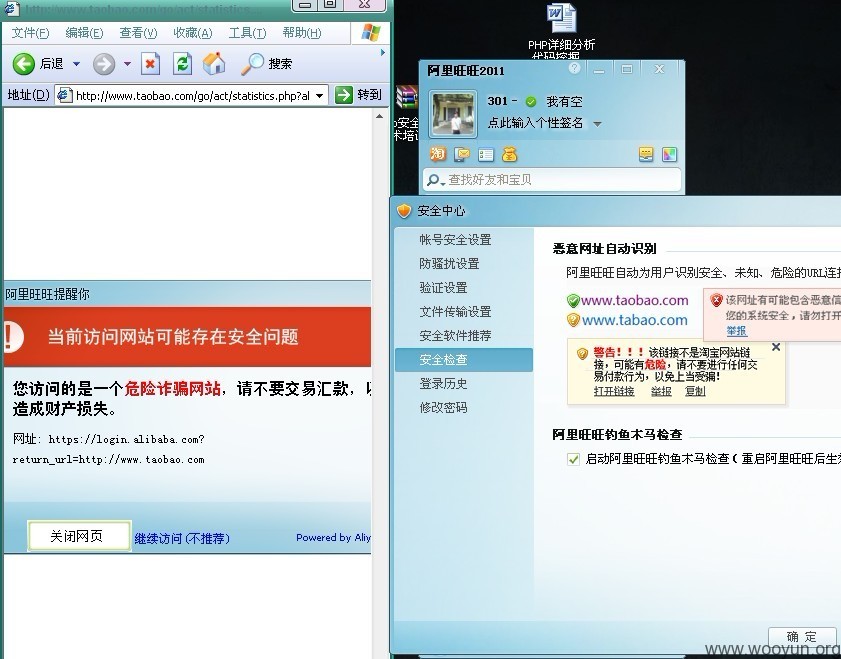Refresh the page with green arrows icon
841x659 pixels.
tap(182, 64)
